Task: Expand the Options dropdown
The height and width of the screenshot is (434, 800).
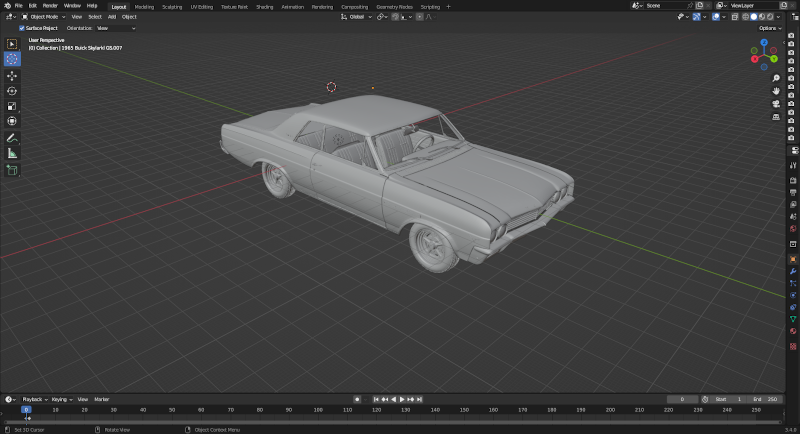Action: click(x=770, y=28)
